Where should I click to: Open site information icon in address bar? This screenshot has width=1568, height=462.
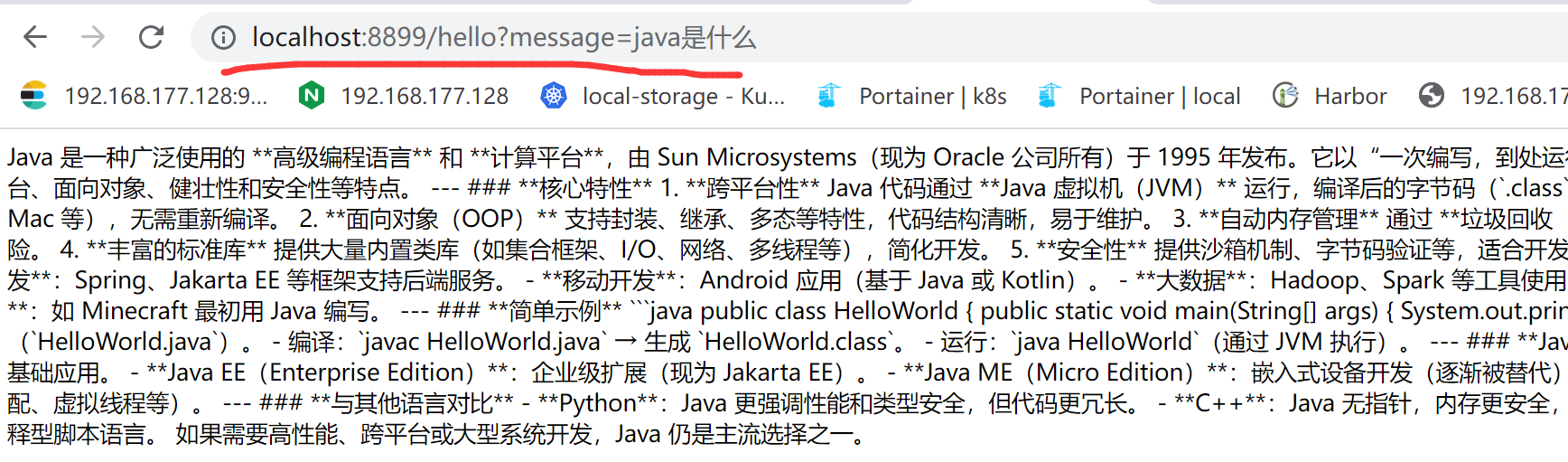click(x=223, y=37)
